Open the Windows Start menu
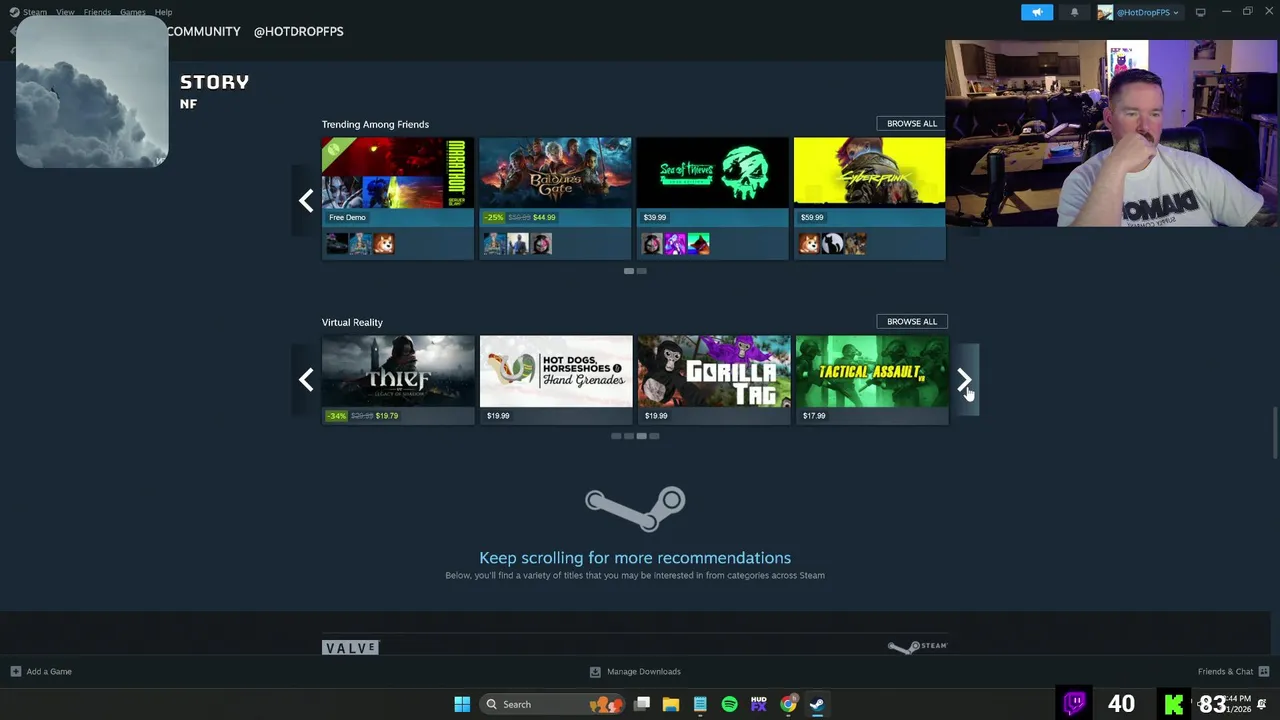 click(x=462, y=704)
